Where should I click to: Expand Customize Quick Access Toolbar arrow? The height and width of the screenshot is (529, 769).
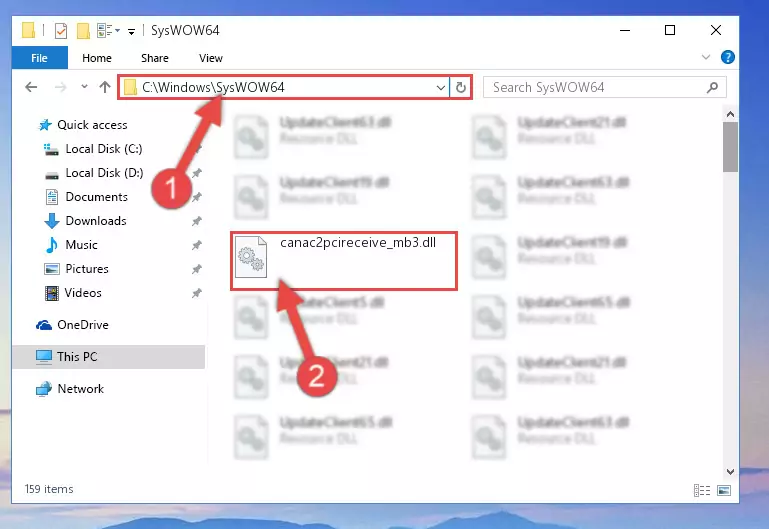point(131,31)
